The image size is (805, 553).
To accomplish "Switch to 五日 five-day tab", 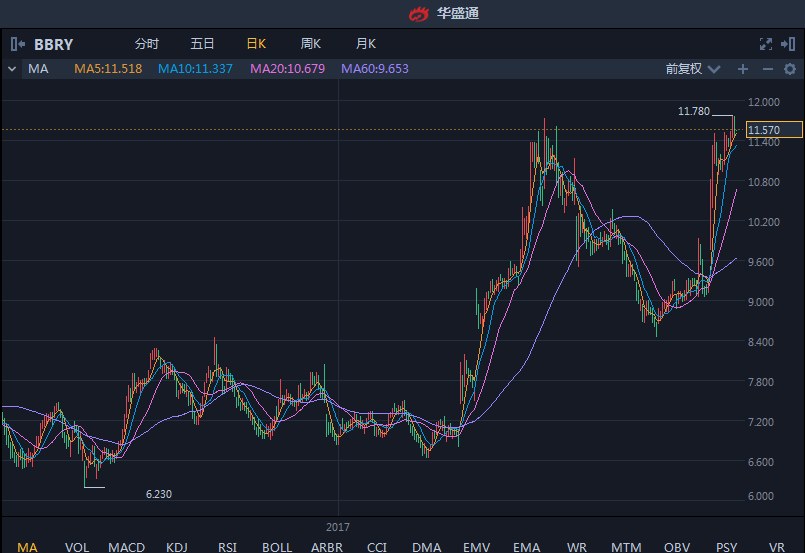I will click(x=202, y=44).
